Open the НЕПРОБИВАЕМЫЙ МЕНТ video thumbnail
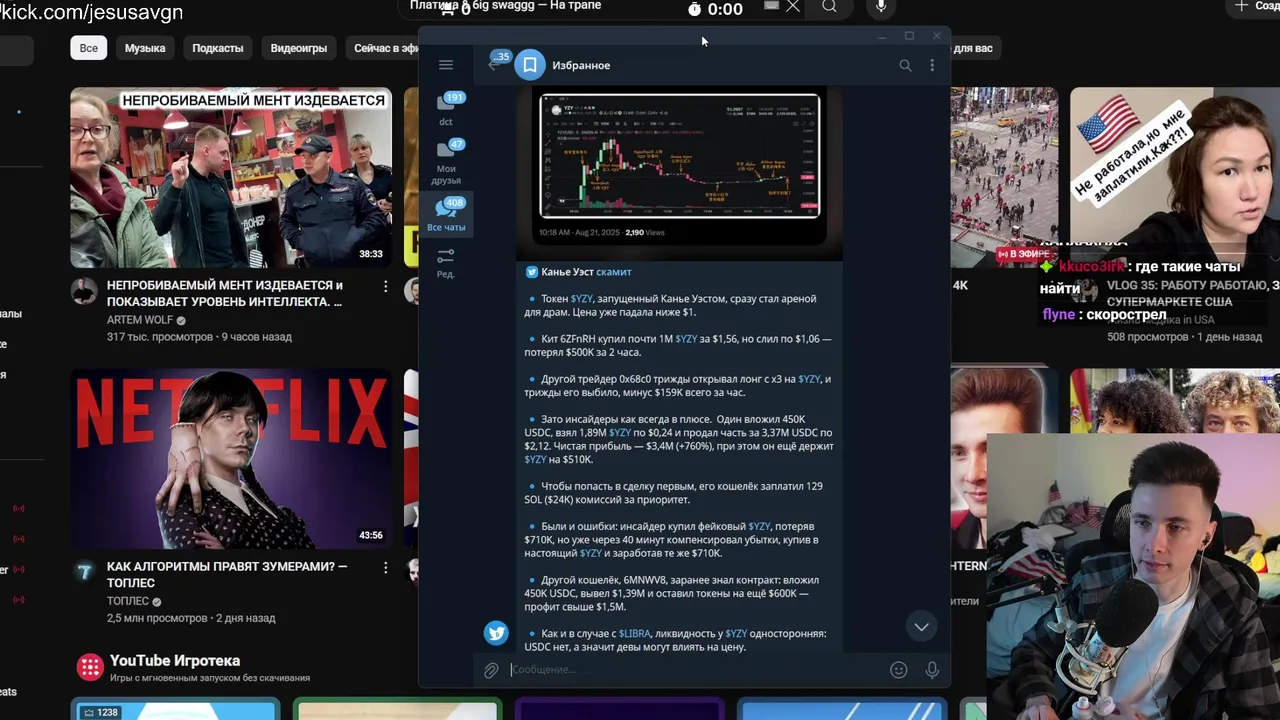This screenshot has height=720, width=1280. [231, 178]
